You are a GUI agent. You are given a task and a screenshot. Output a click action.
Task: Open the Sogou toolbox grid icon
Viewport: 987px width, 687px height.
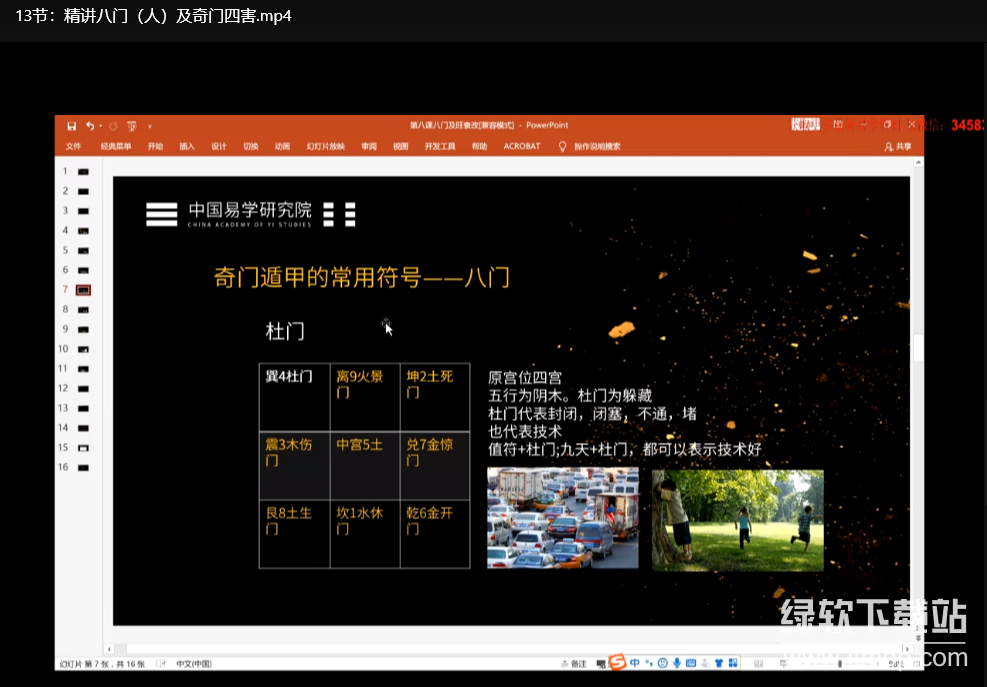coord(732,663)
